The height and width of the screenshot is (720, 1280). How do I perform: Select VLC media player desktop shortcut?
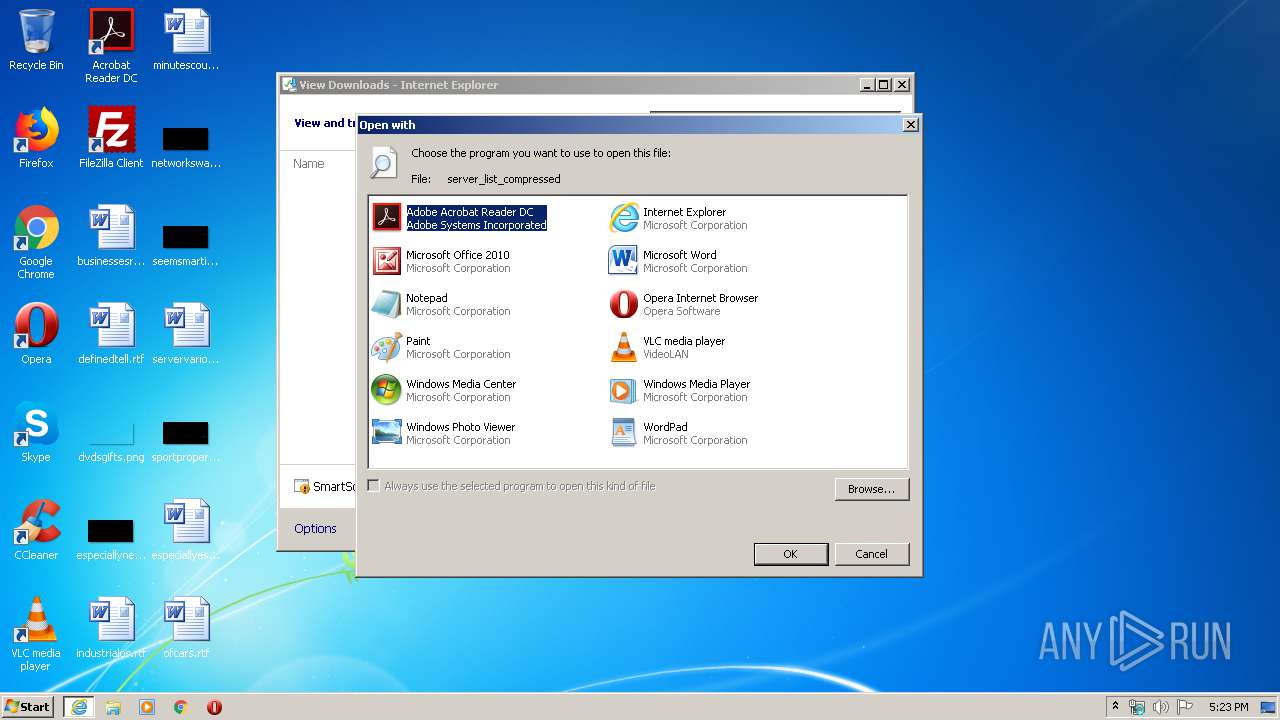point(36,634)
